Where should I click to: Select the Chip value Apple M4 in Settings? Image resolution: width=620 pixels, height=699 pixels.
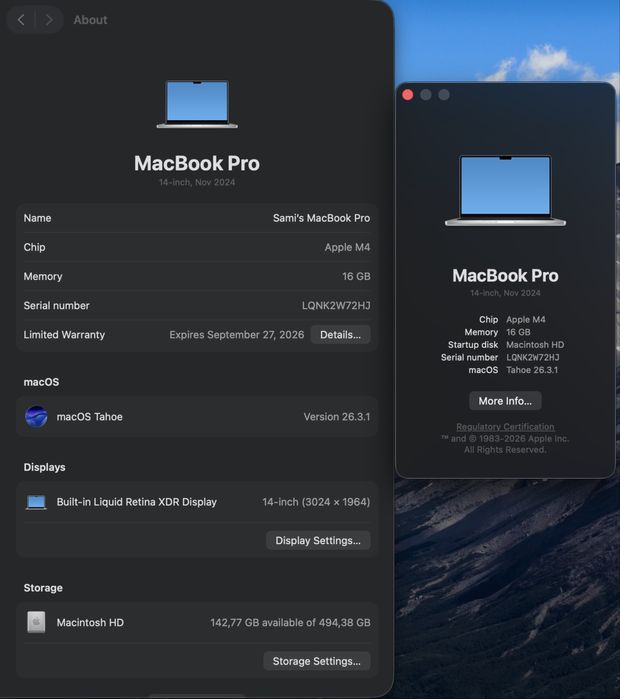(347, 247)
